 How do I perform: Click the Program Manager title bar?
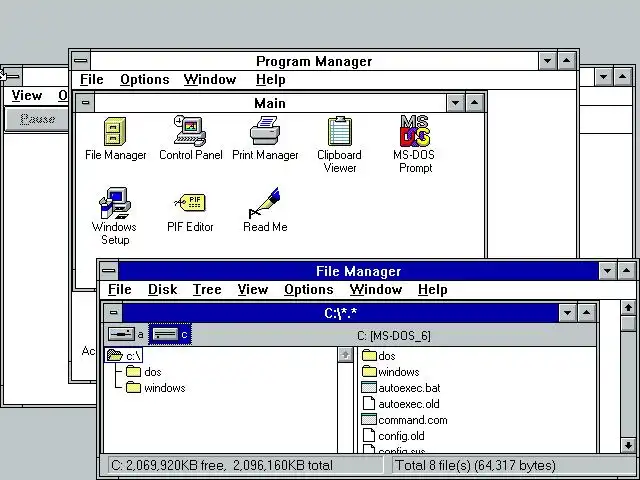pos(314,61)
